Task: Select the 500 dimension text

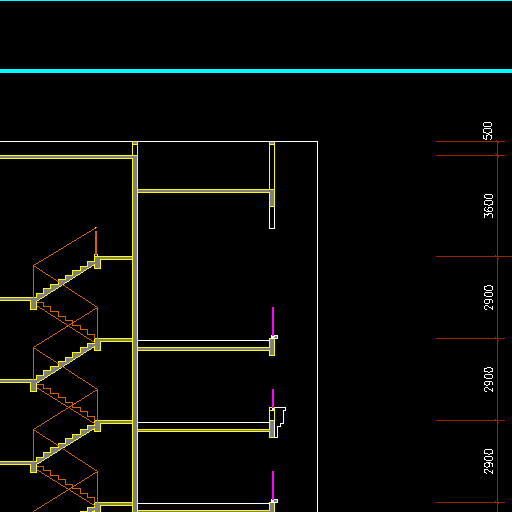Action: tap(488, 131)
